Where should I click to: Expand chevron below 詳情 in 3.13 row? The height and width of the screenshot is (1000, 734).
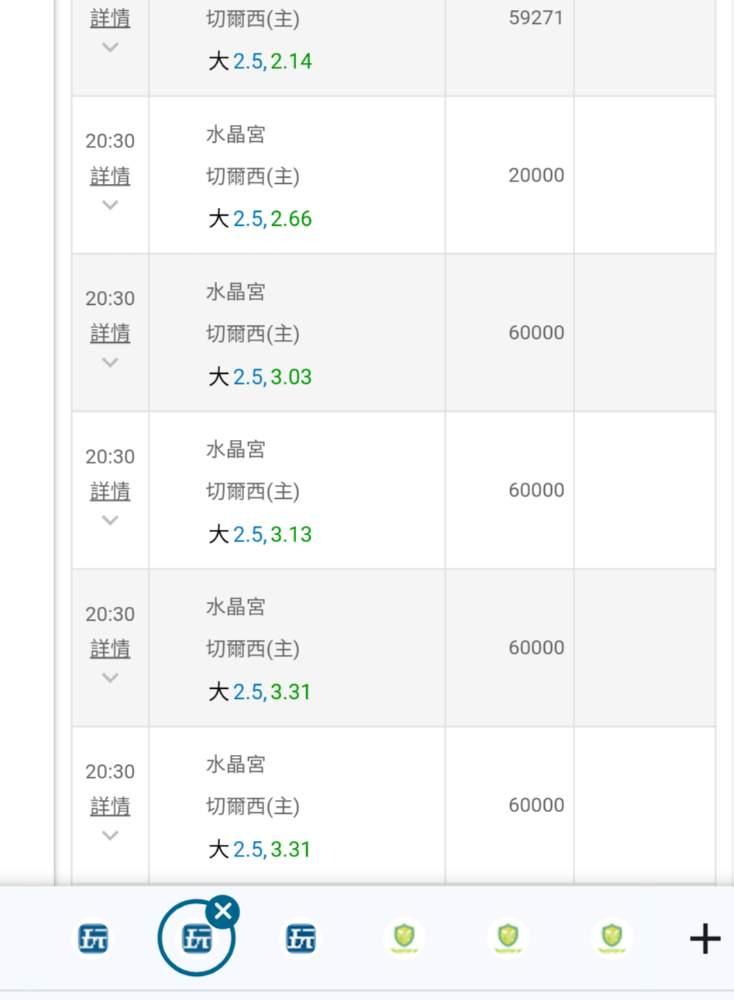pos(110,520)
